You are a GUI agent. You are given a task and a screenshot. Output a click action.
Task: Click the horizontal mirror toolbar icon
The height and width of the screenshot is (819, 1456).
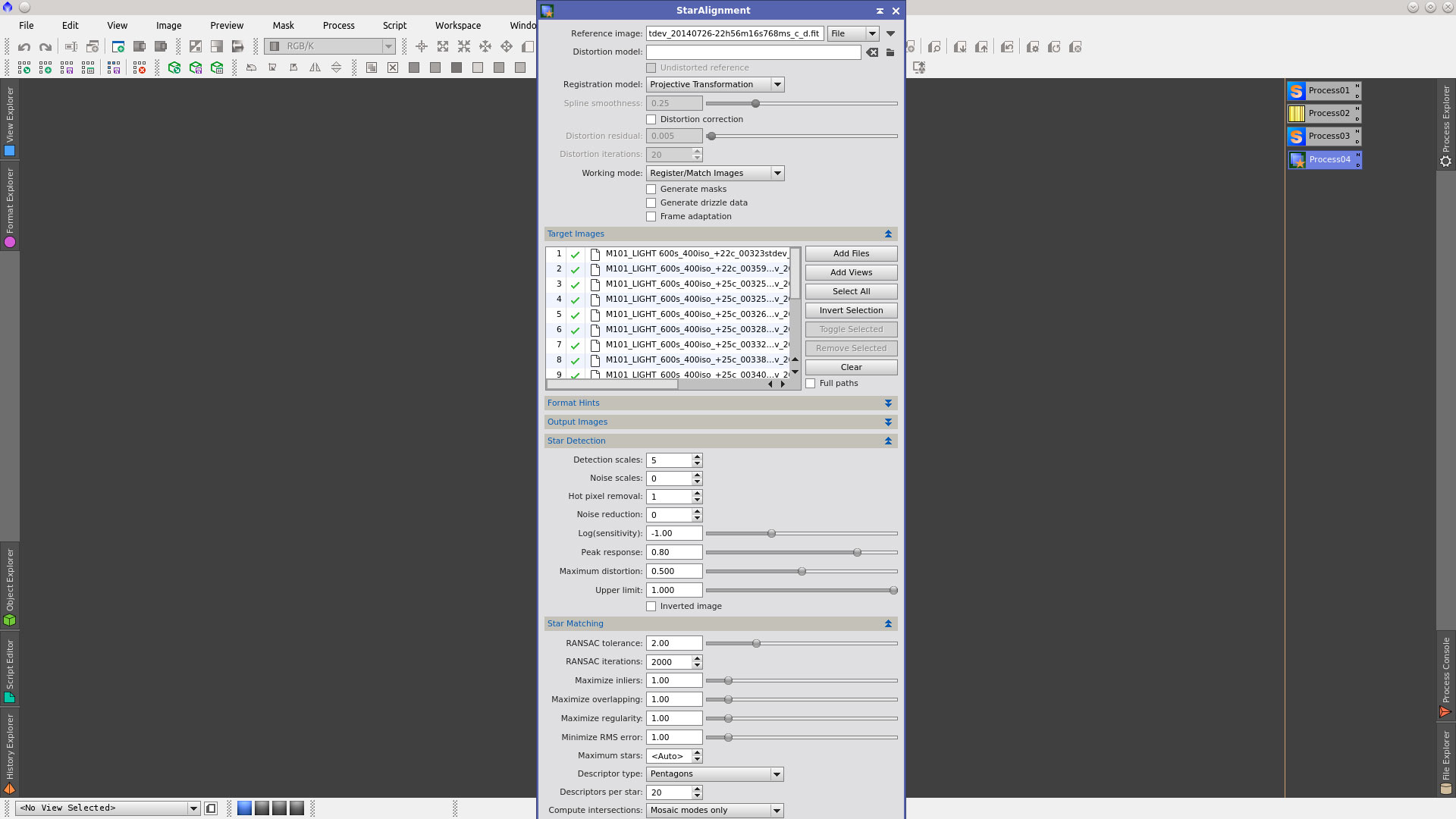coord(315,67)
